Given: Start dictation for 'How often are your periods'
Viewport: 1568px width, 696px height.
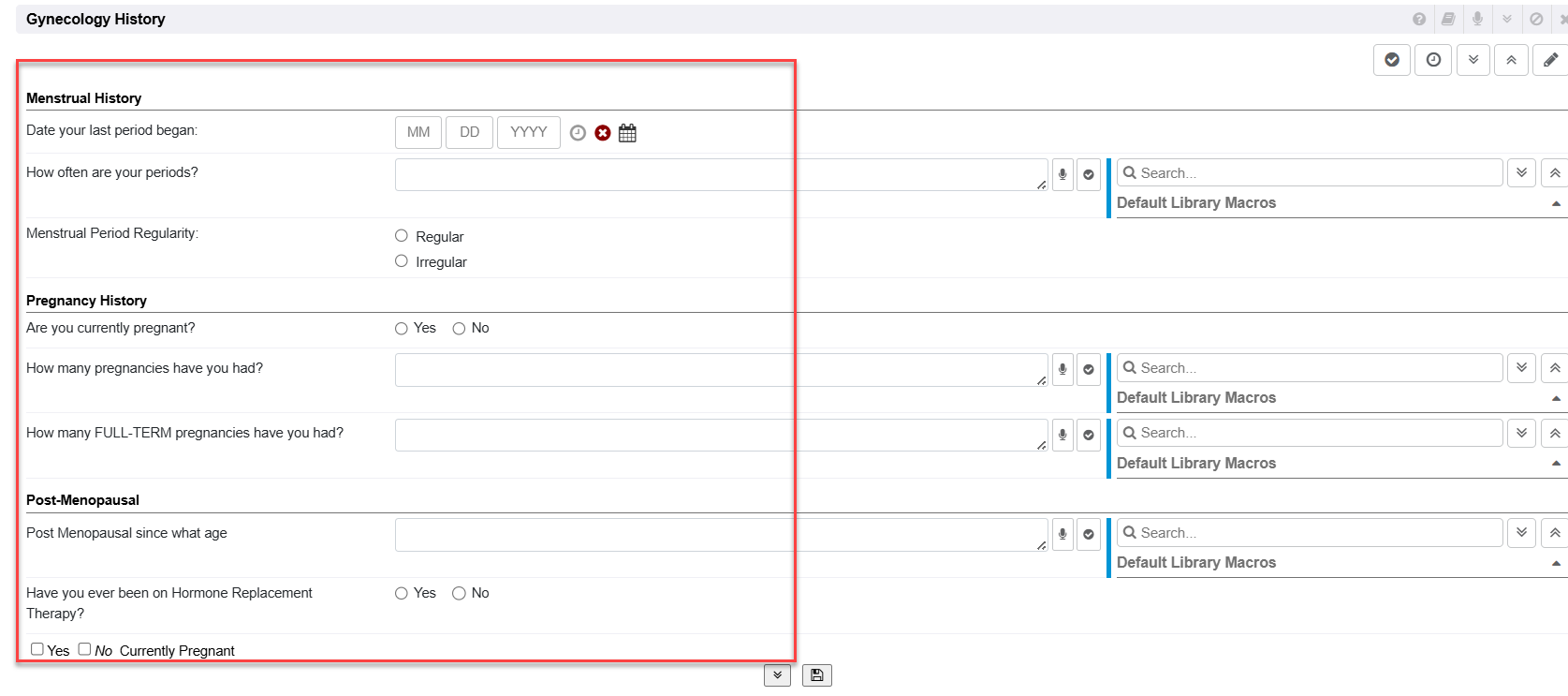Looking at the screenshot, I should (1062, 174).
